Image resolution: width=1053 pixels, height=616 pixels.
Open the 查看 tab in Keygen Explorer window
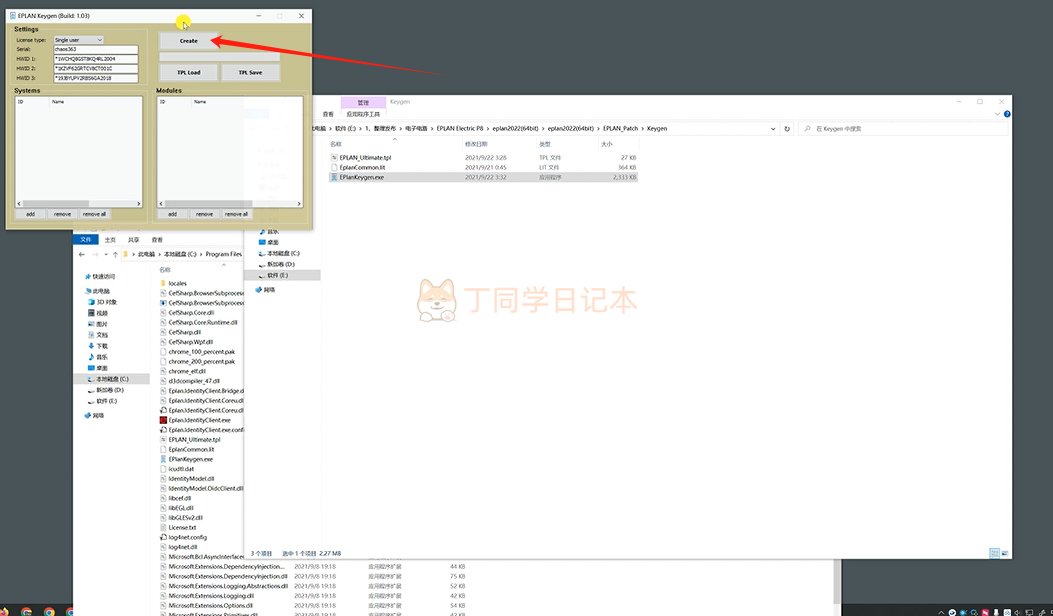tap(328, 115)
